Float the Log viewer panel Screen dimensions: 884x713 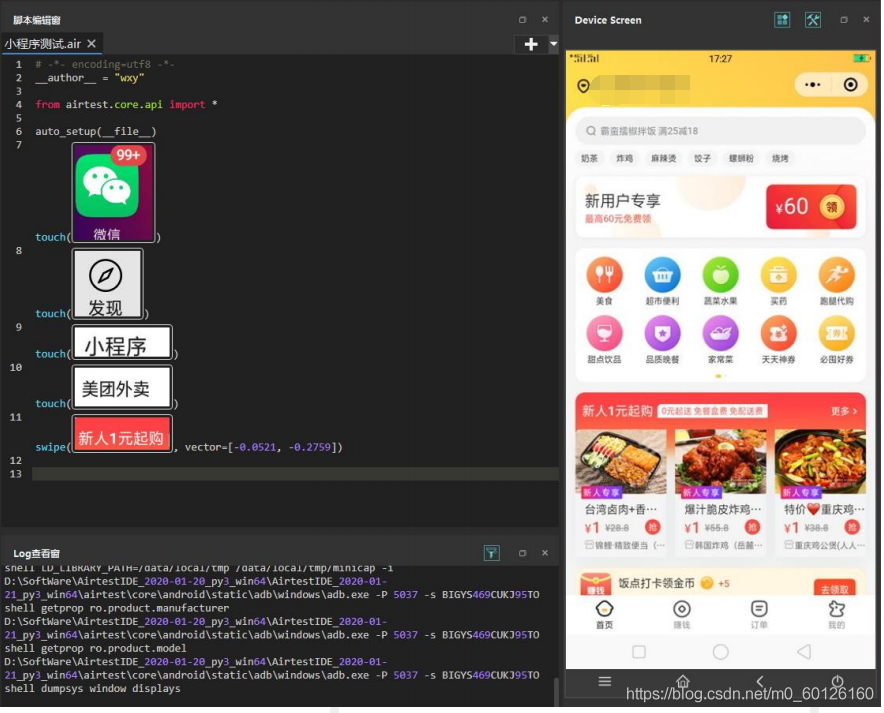[522, 553]
